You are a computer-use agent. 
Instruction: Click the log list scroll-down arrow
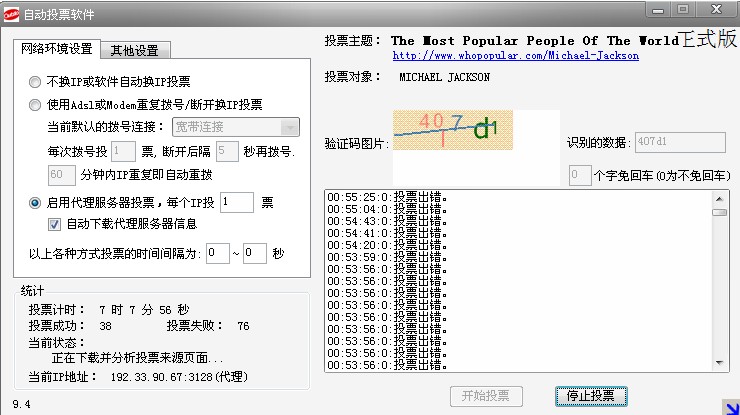pyautogui.click(x=719, y=365)
